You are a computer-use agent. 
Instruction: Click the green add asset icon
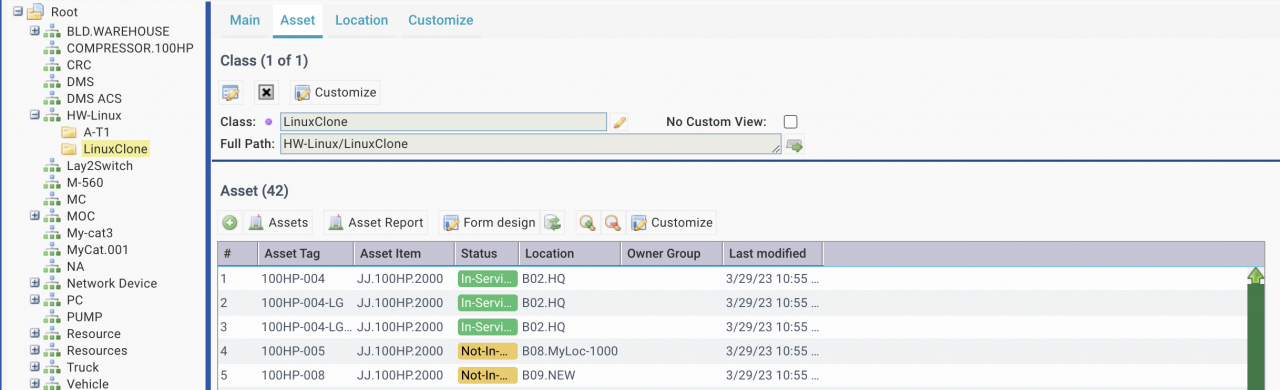(230, 222)
